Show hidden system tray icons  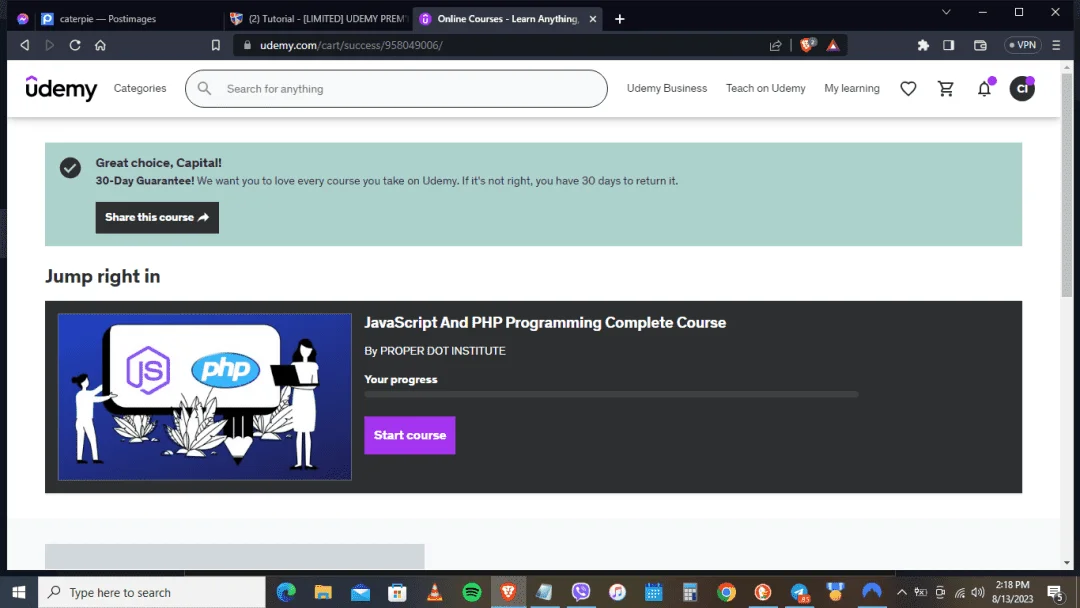[x=901, y=592]
